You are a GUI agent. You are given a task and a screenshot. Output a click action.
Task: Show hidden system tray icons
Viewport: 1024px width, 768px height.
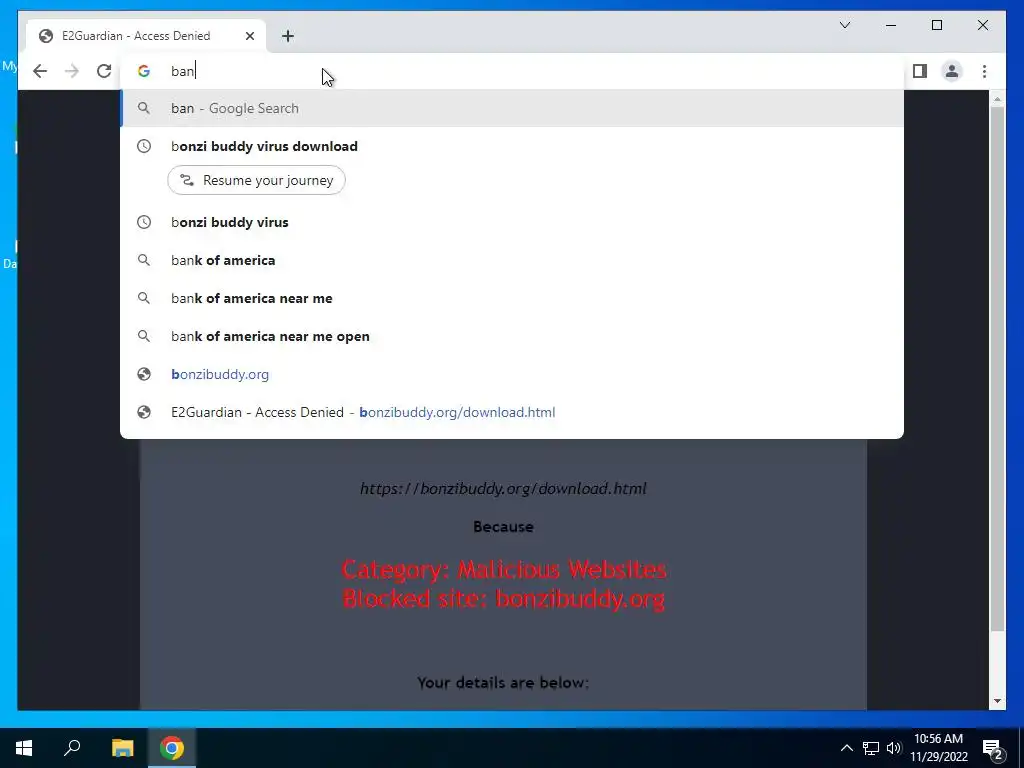coord(846,748)
